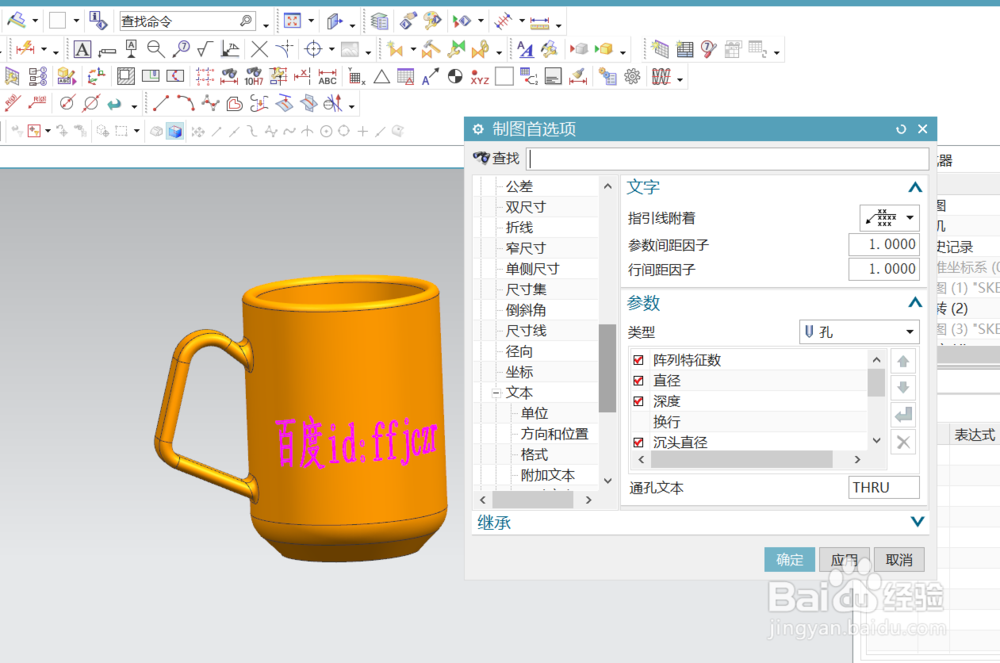Select 附加文本 under 文本

pyautogui.click(x=547, y=475)
